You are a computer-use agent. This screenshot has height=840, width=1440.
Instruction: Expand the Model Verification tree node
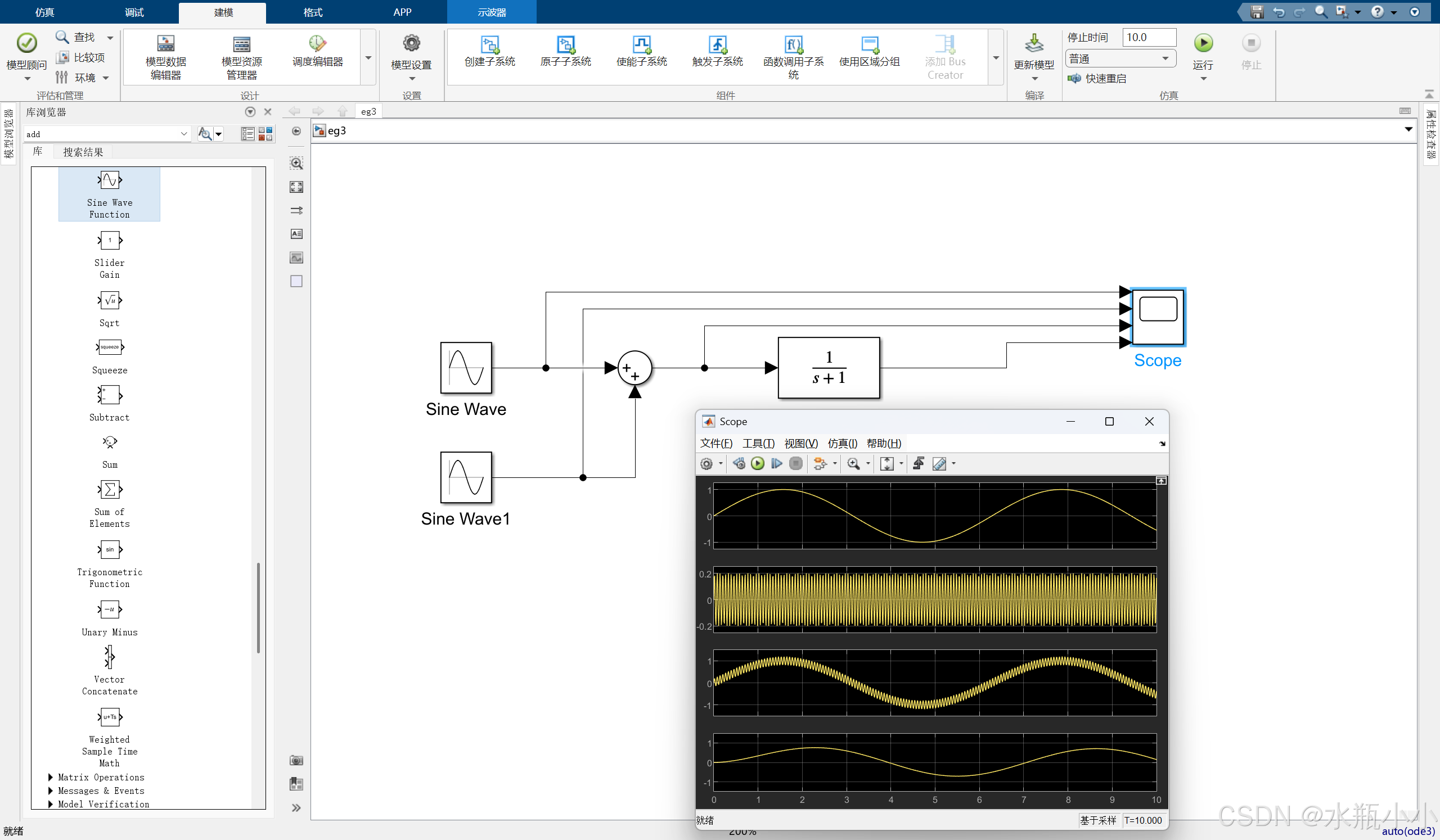[x=51, y=804]
